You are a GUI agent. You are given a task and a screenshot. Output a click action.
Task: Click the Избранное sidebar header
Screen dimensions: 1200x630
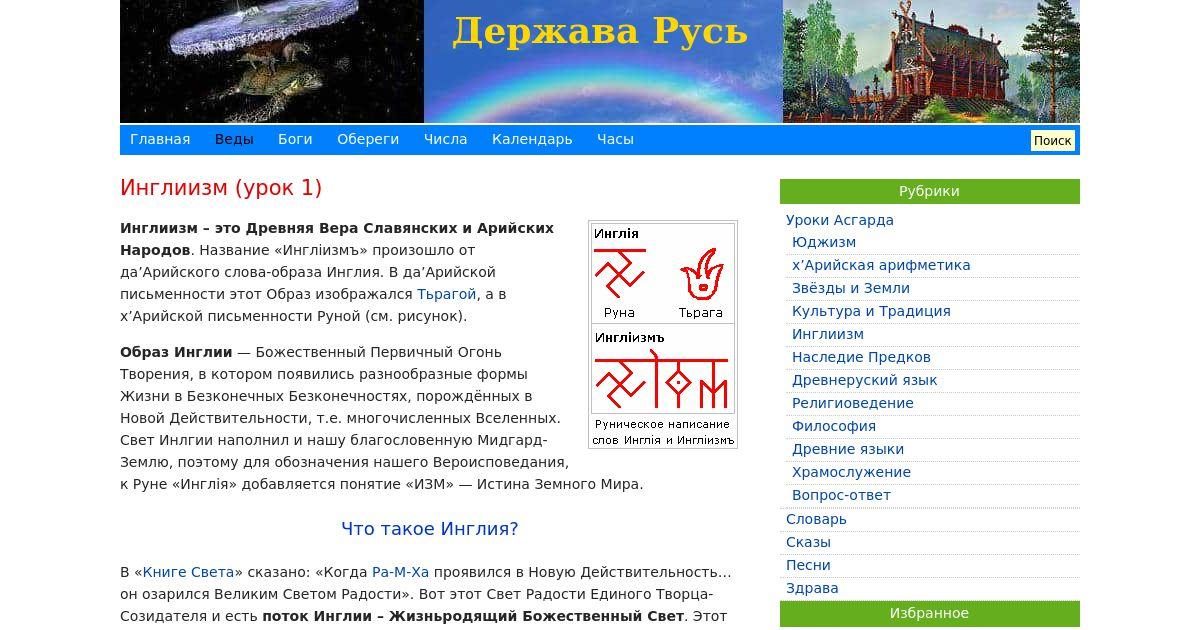click(929, 613)
